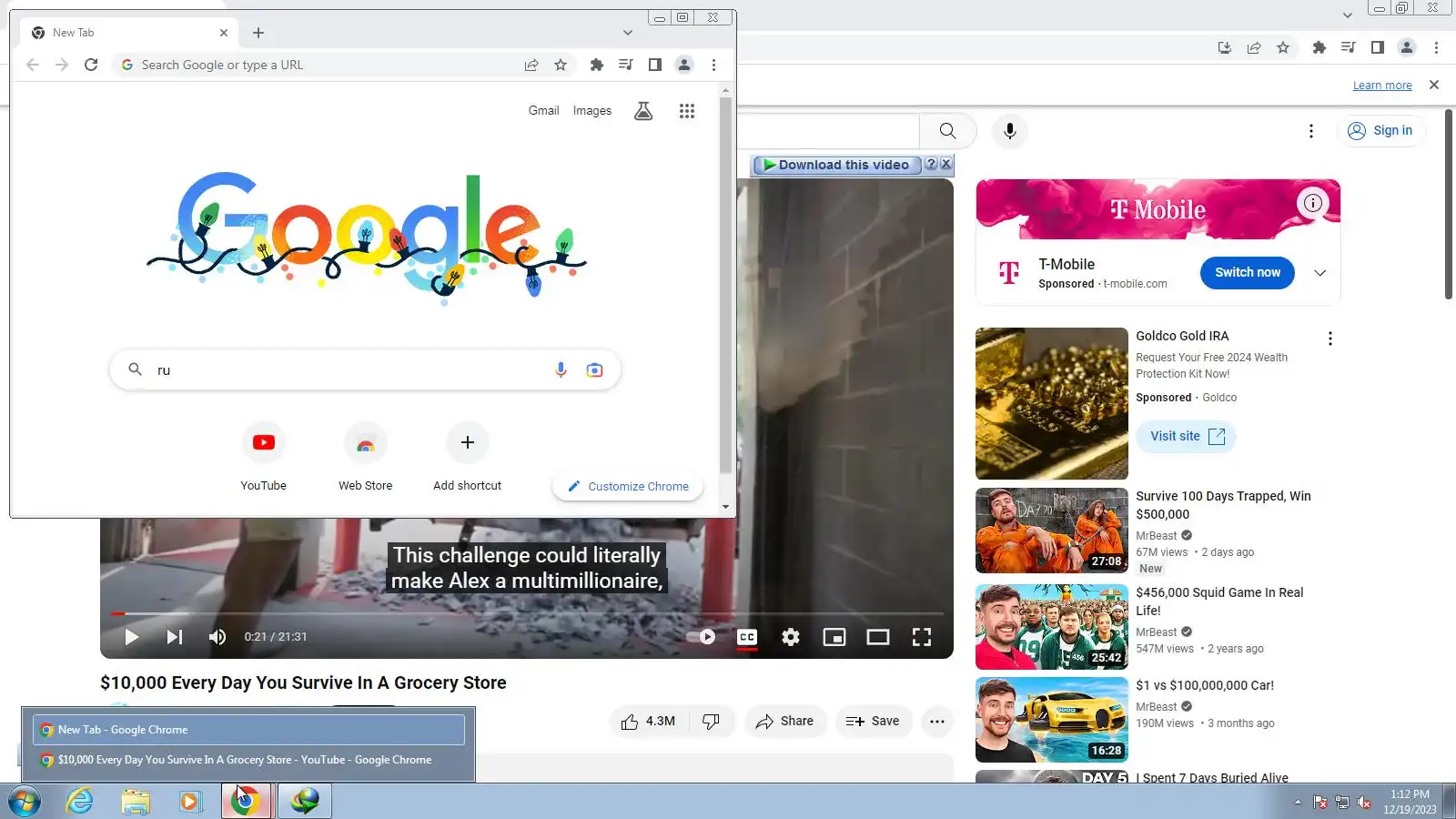Viewport: 1456px width, 819px height.
Task: Open media control icon in New Tab window
Action: coord(626,65)
